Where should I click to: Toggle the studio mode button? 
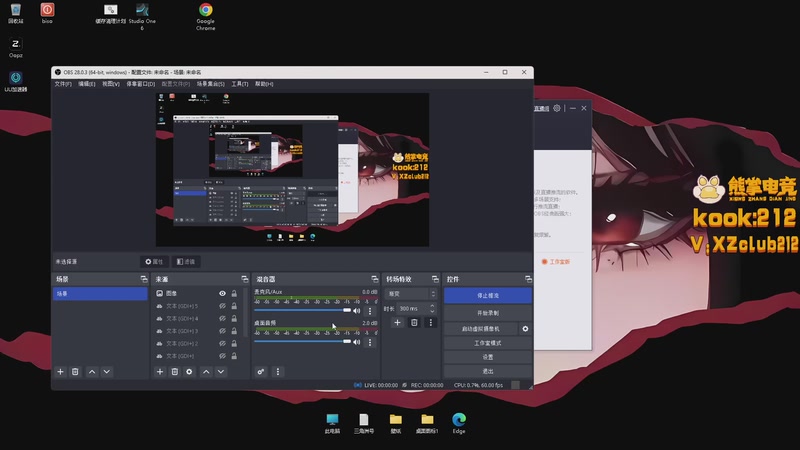488,343
